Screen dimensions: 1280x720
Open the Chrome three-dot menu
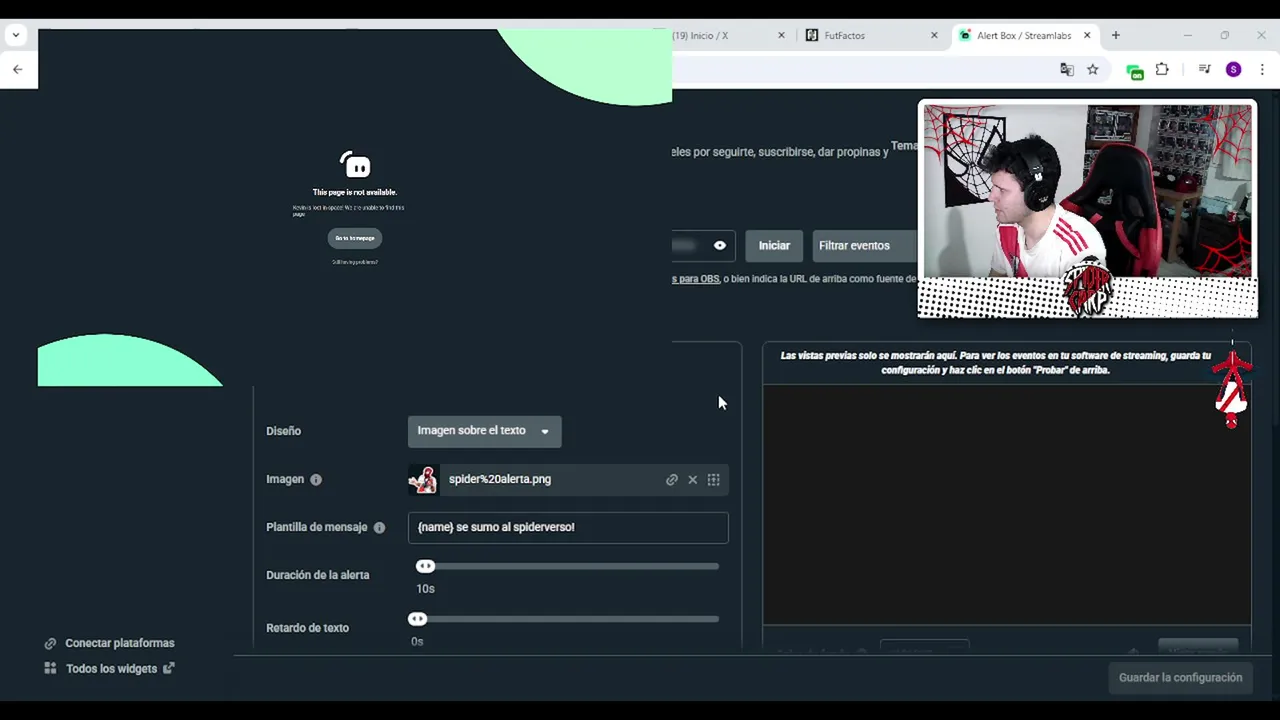tap(1262, 69)
